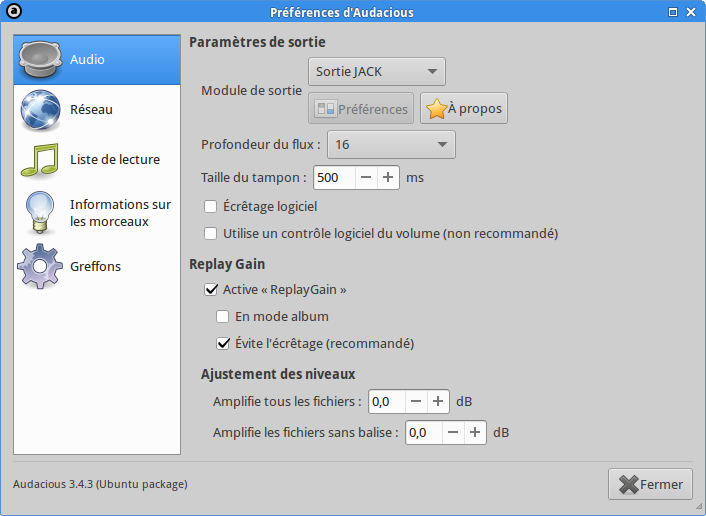Screen dimensions: 706x516
Task: Increase Taille du tampon with plus button
Action: coord(388,178)
